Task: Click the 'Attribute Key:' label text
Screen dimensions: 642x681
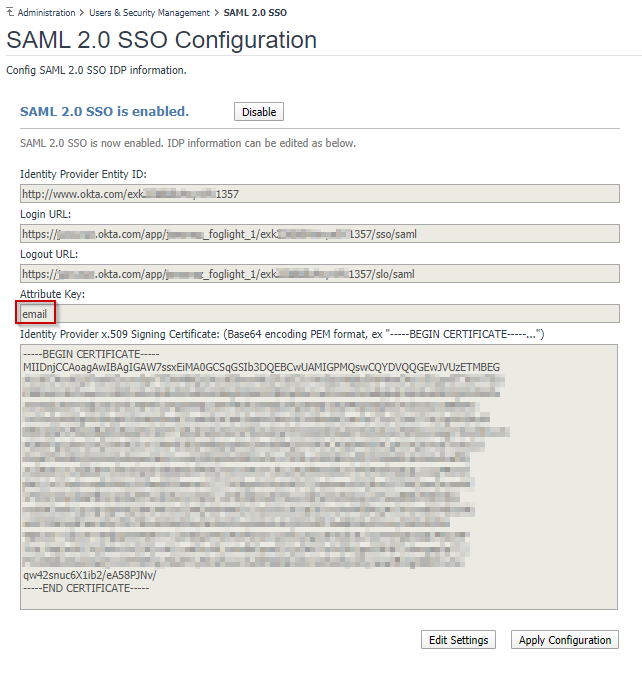Action: tap(53, 294)
